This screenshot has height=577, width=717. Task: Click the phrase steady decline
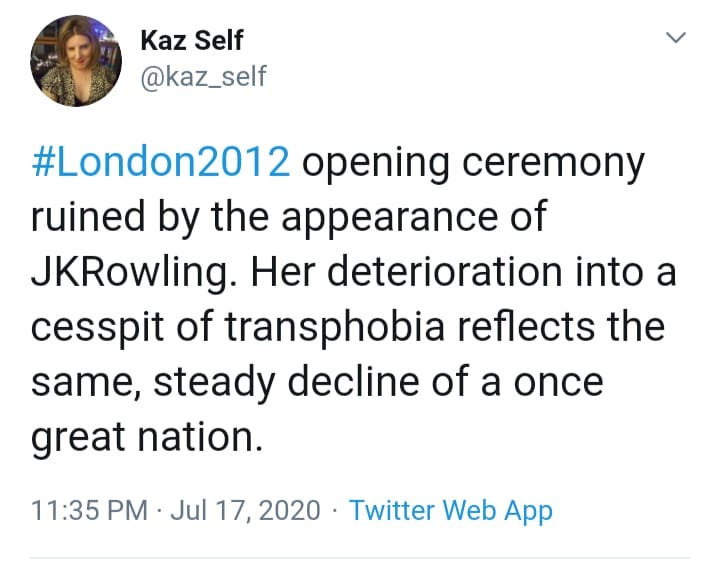[x=287, y=384]
